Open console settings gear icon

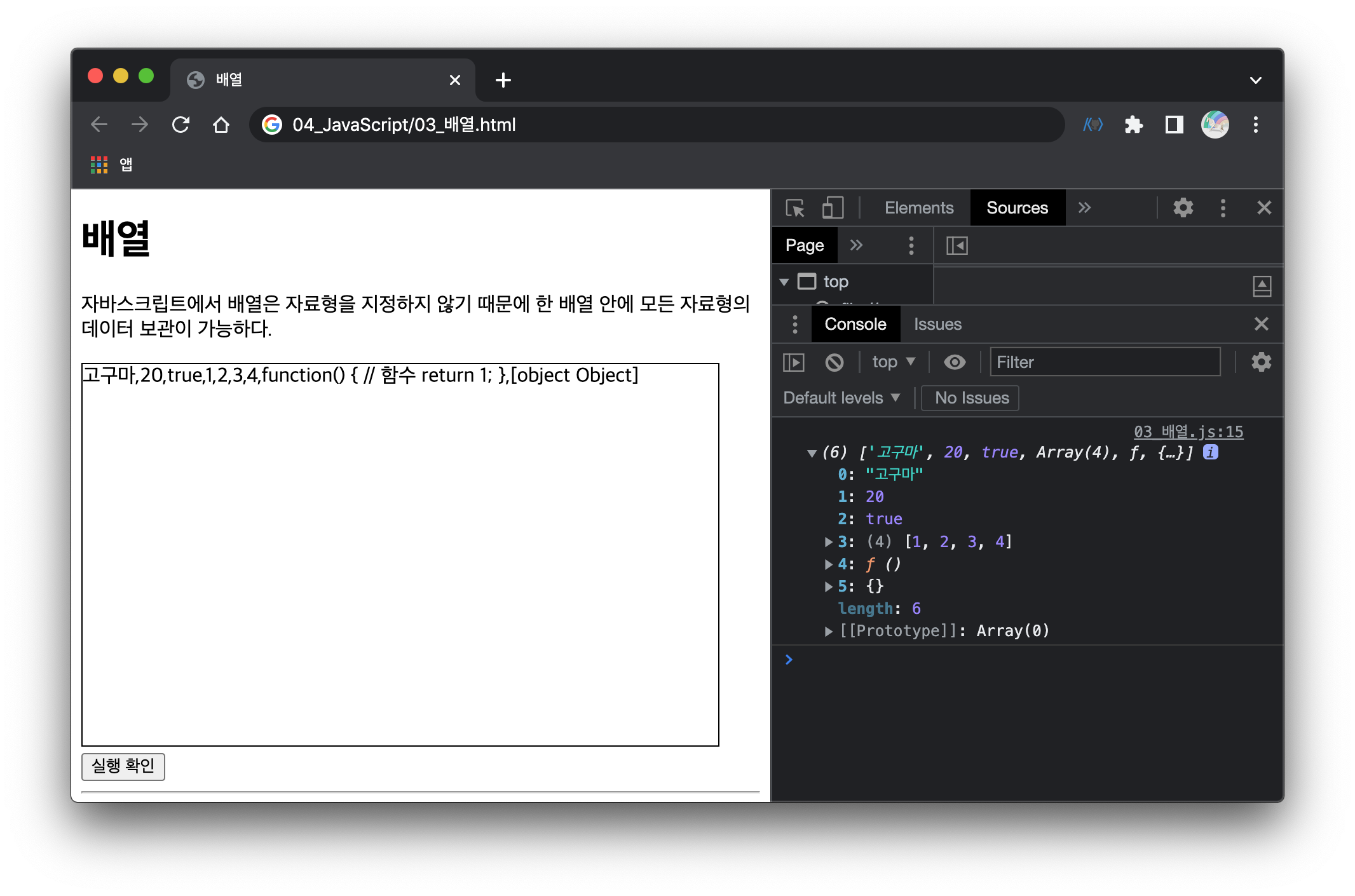(1261, 362)
